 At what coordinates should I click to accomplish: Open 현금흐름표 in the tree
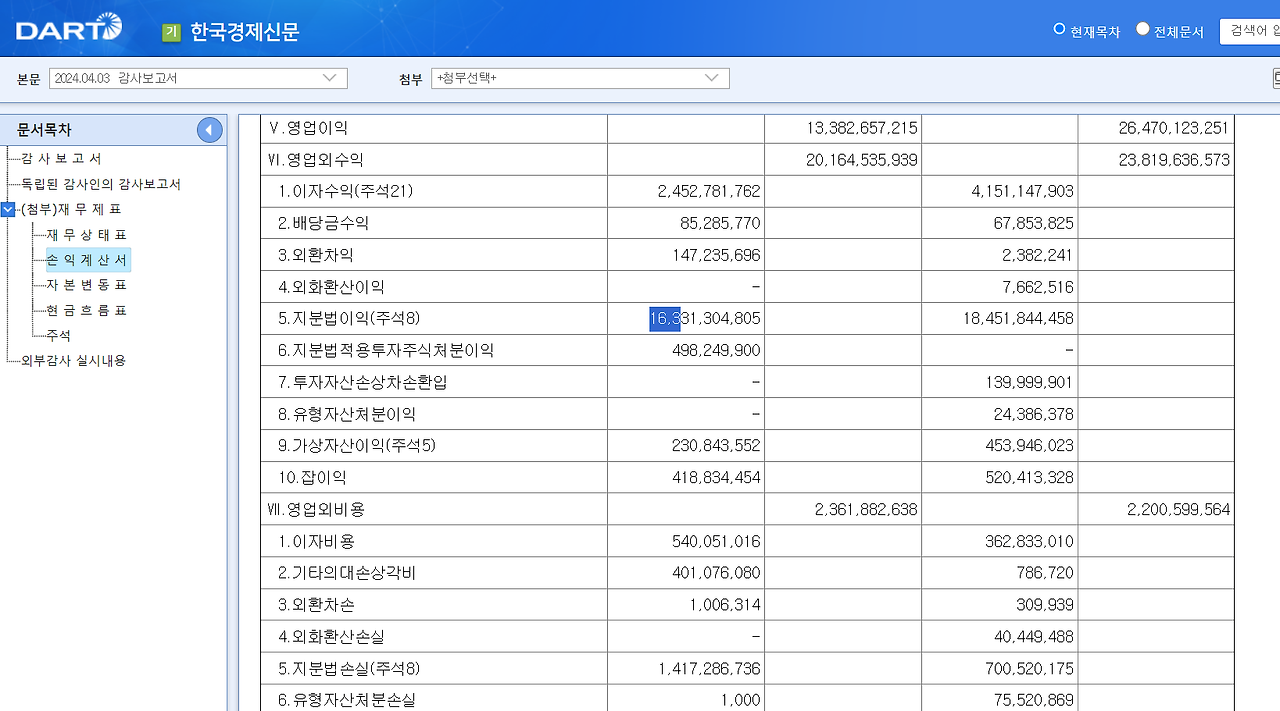click(87, 310)
